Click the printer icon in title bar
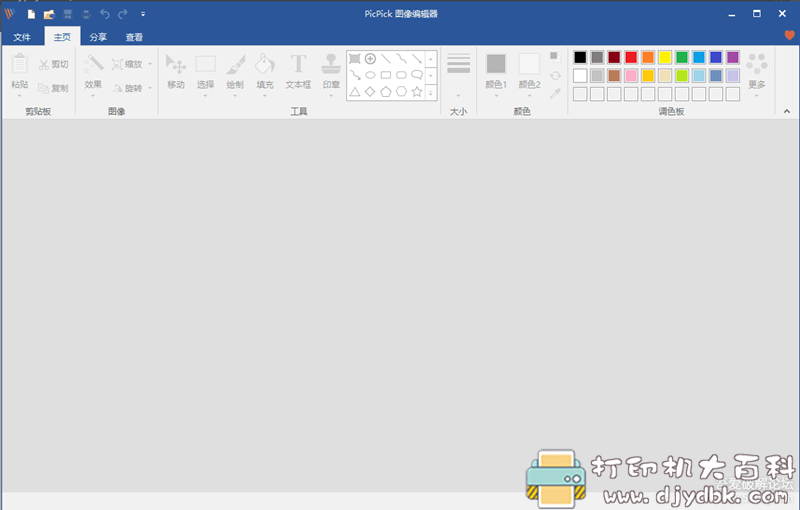The image size is (800, 510). pyautogui.click(x=86, y=14)
